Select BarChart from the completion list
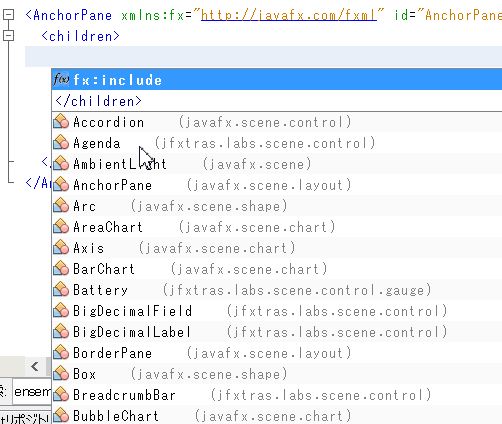502x424 pixels. (x=277, y=269)
